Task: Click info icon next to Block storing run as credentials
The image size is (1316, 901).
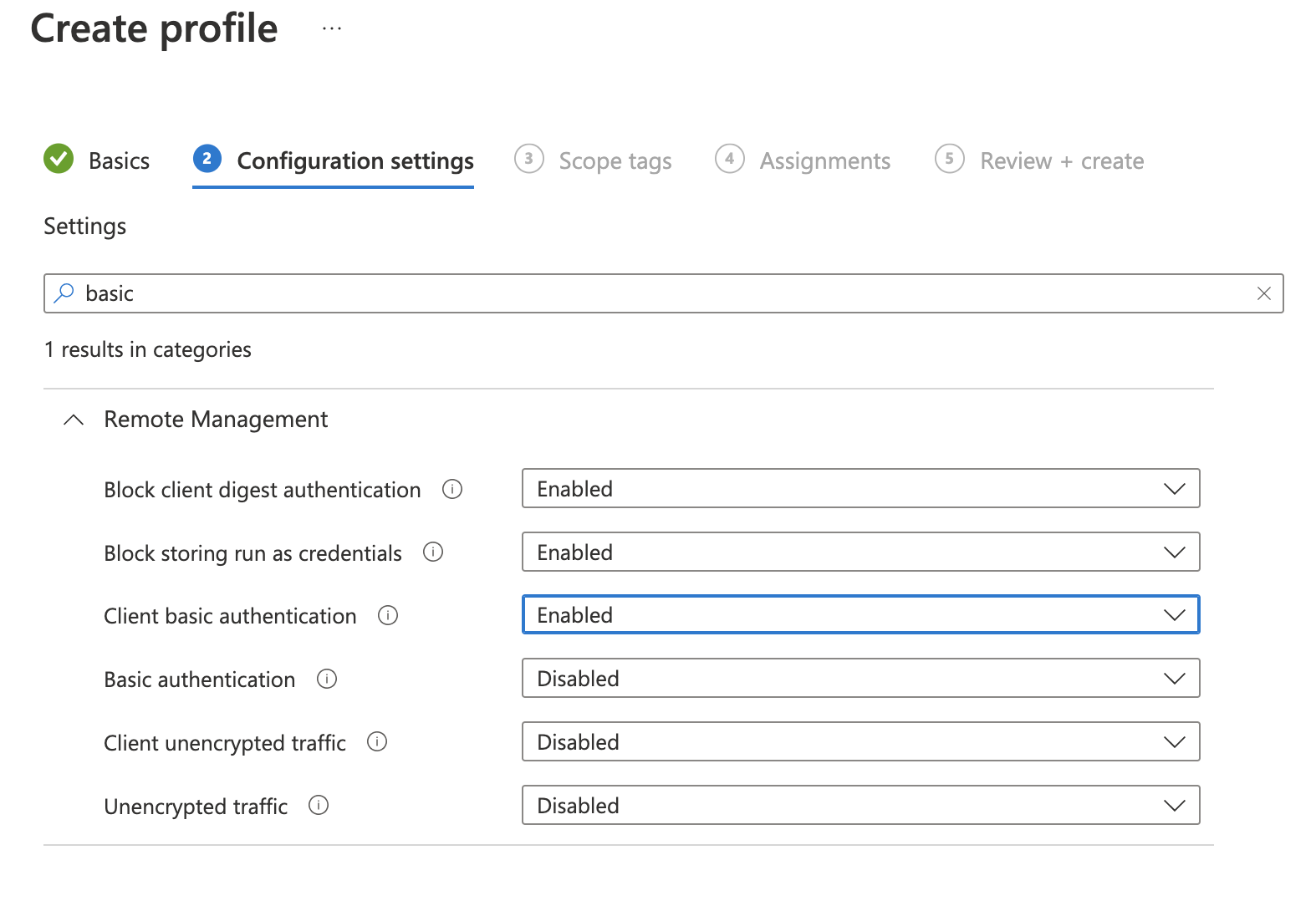Action: click(x=433, y=552)
